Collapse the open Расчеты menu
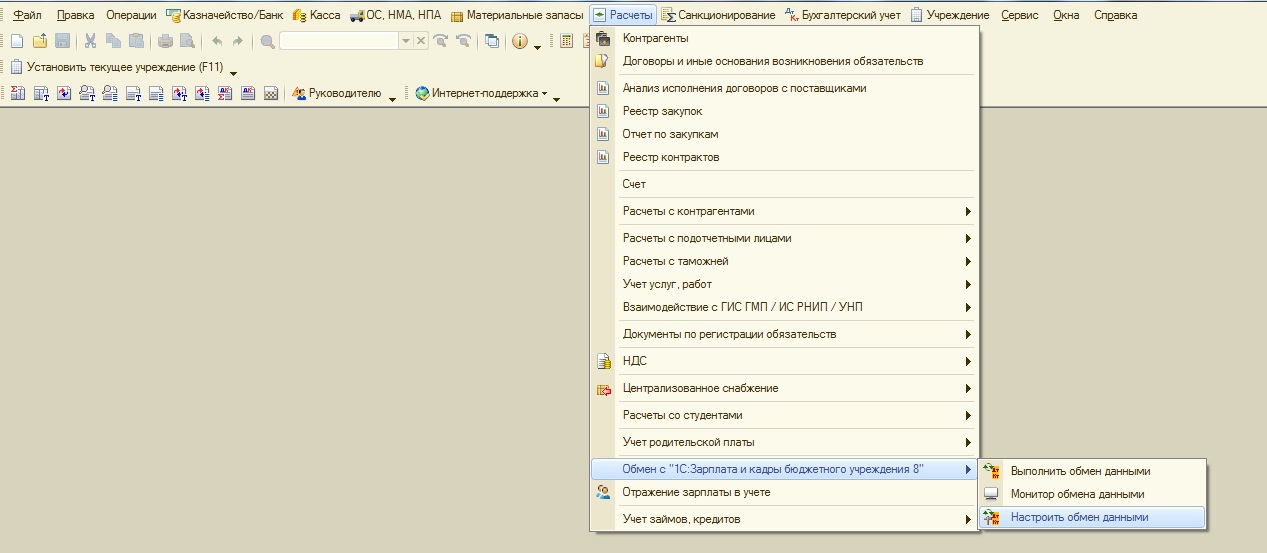The width and height of the screenshot is (1267, 553). (623, 15)
